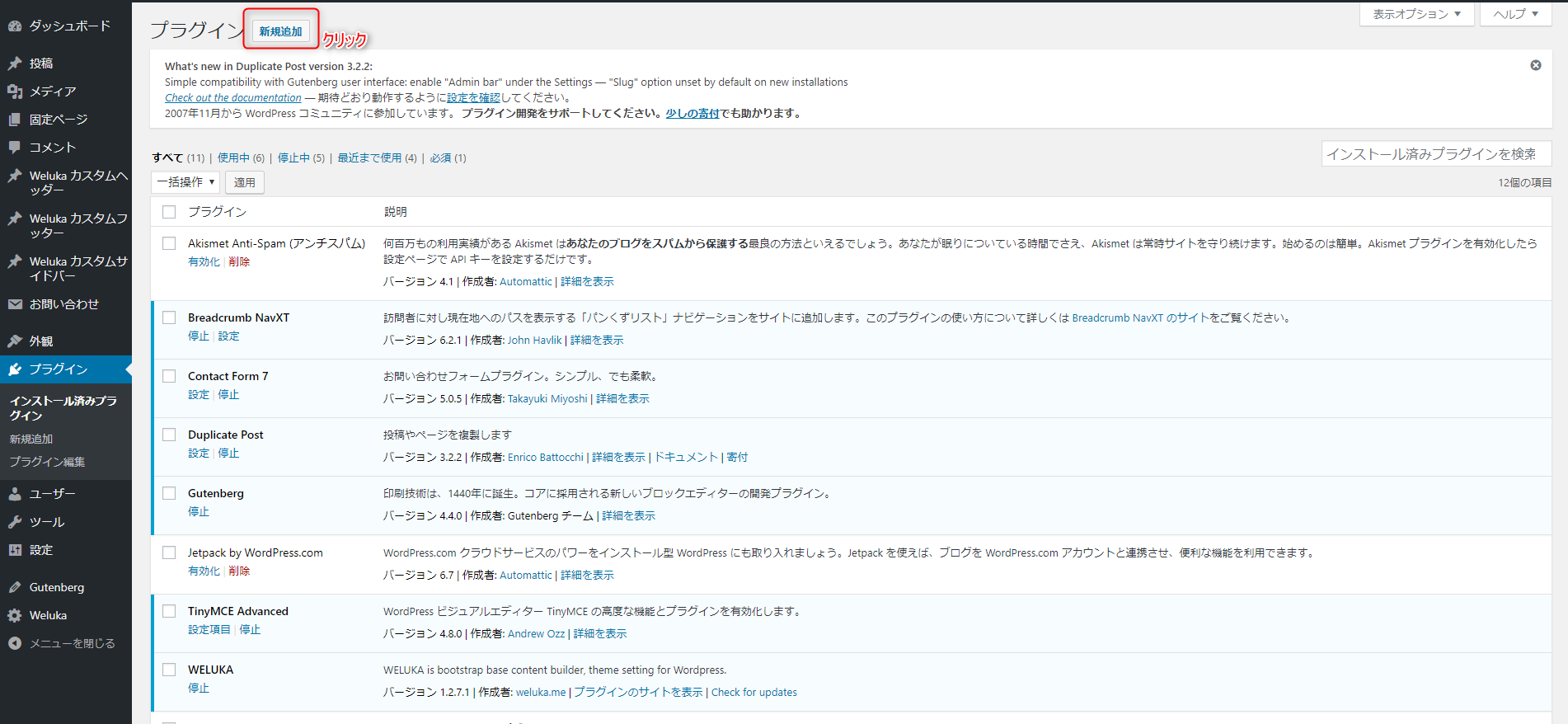
Task: Click the gear icon beside Weluka menu
Action: pyautogui.click(x=15, y=616)
